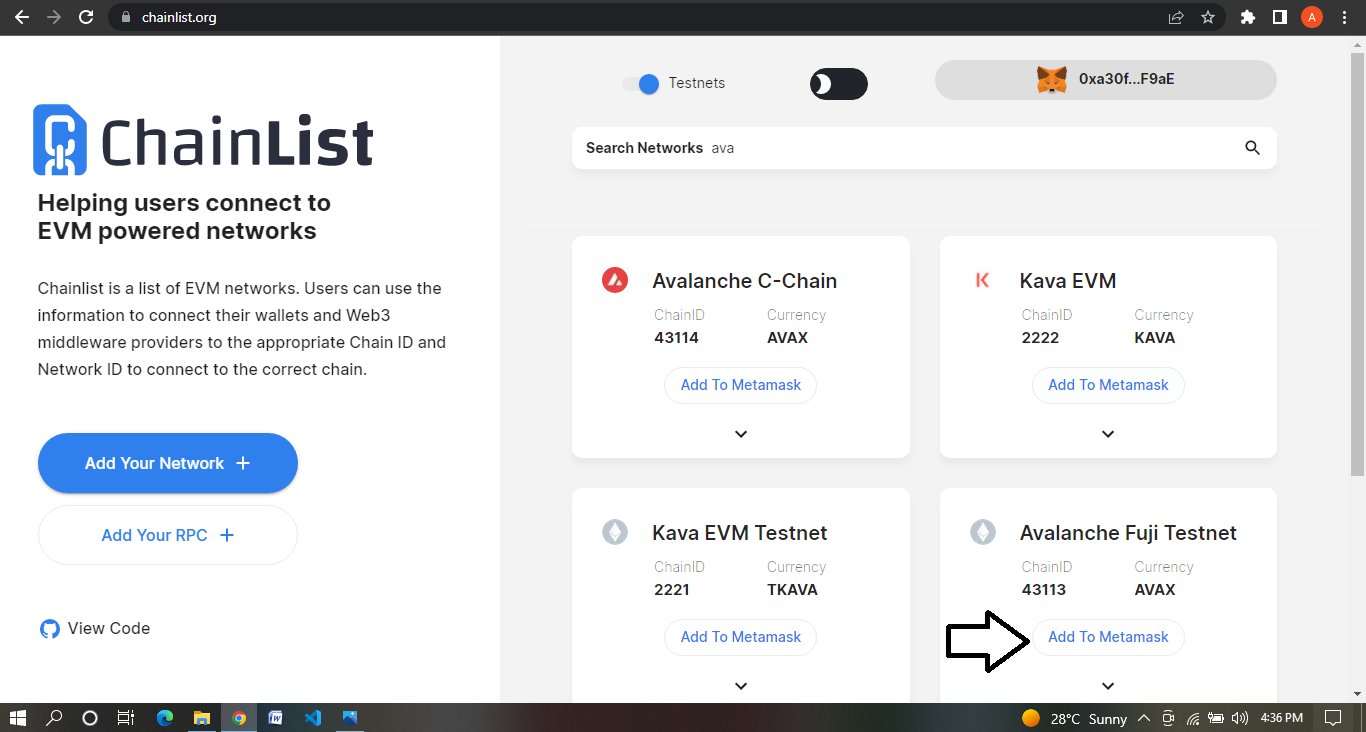The width and height of the screenshot is (1366, 732).
Task: Click the browser forward arrow
Action: (54, 17)
